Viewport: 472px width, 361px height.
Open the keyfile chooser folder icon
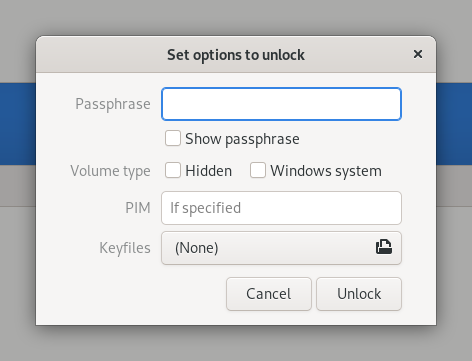click(384, 247)
